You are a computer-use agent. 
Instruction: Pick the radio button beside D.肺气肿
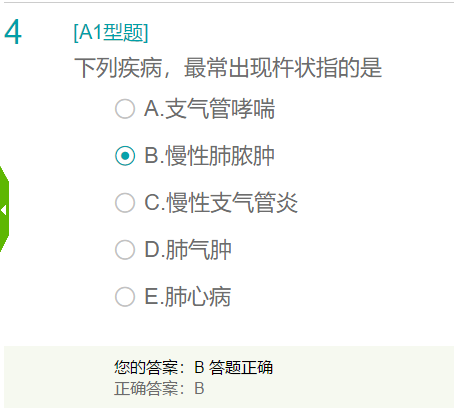pyautogui.click(x=125, y=250)
